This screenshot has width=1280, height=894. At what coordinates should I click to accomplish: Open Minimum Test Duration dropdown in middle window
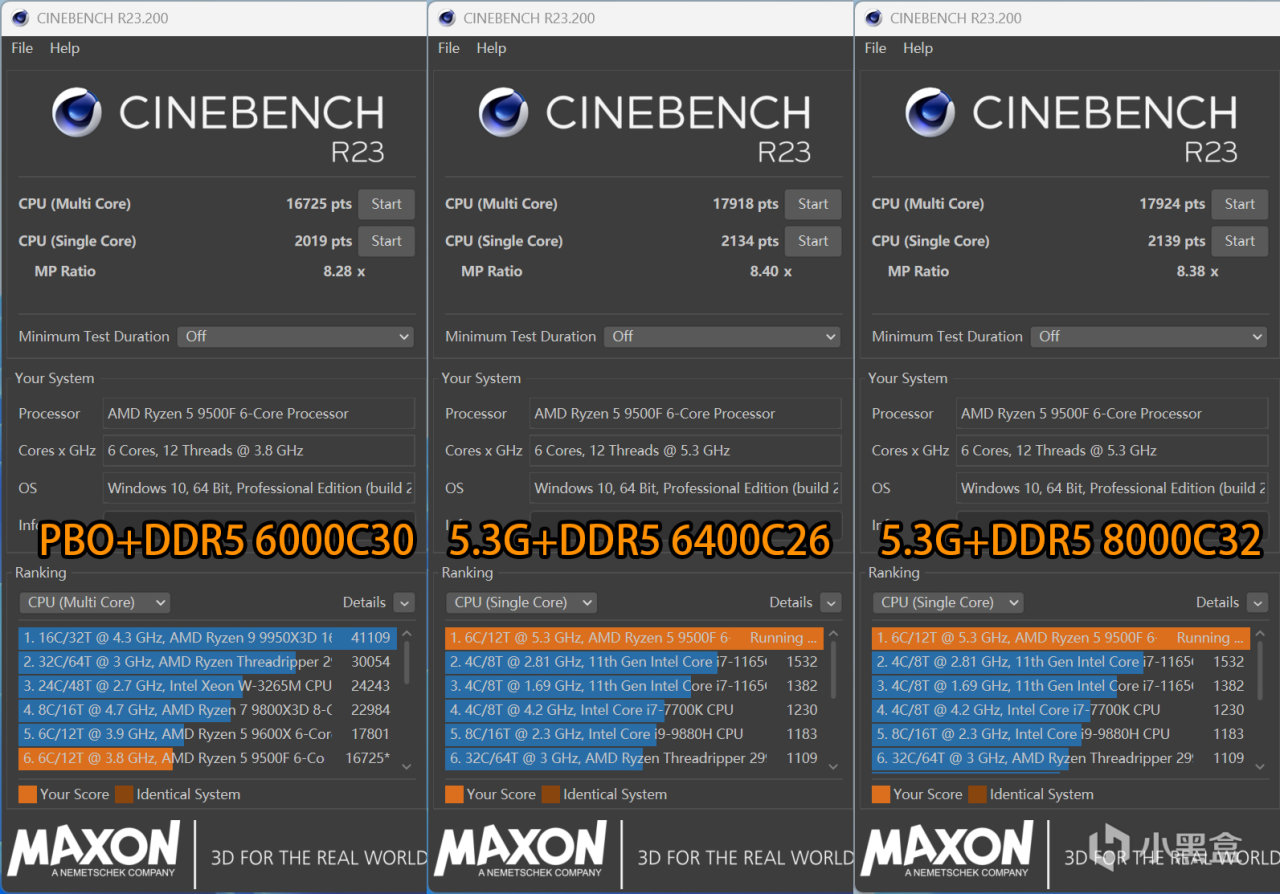pos(722,337)
